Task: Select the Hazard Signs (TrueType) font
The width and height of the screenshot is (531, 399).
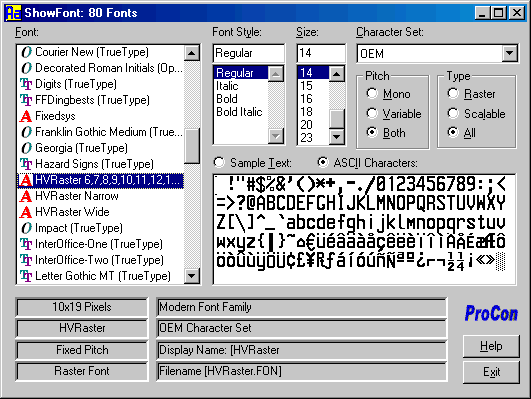Action: coord(101,164)
